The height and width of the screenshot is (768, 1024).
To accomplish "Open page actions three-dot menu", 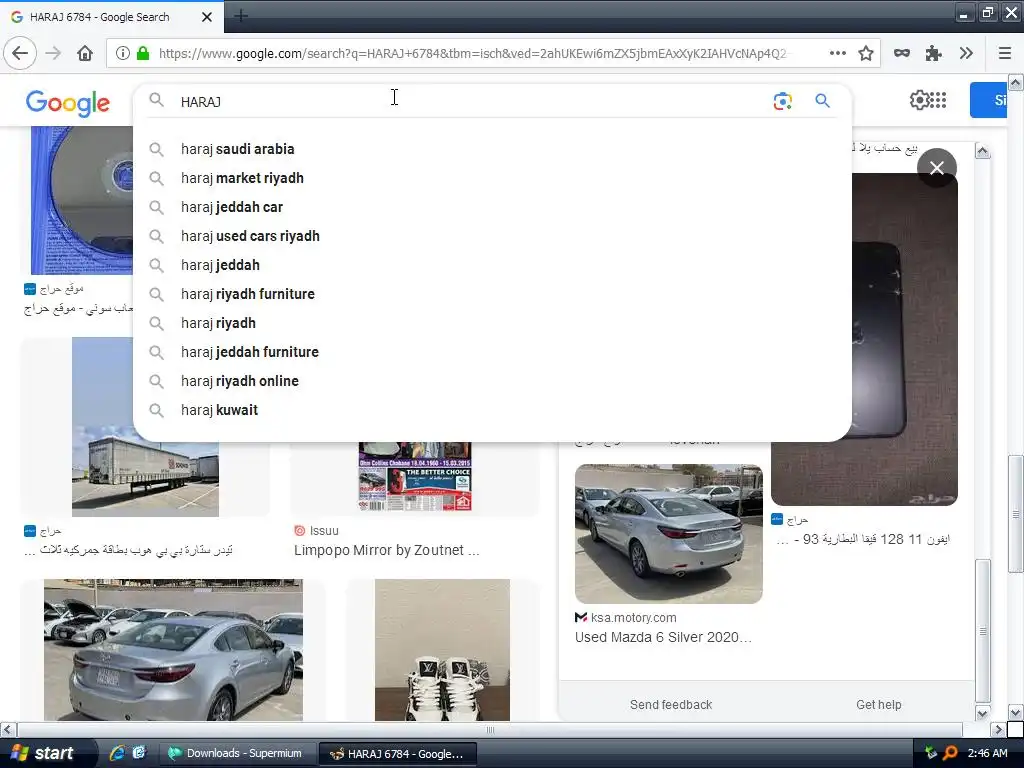I will (838, 53).
